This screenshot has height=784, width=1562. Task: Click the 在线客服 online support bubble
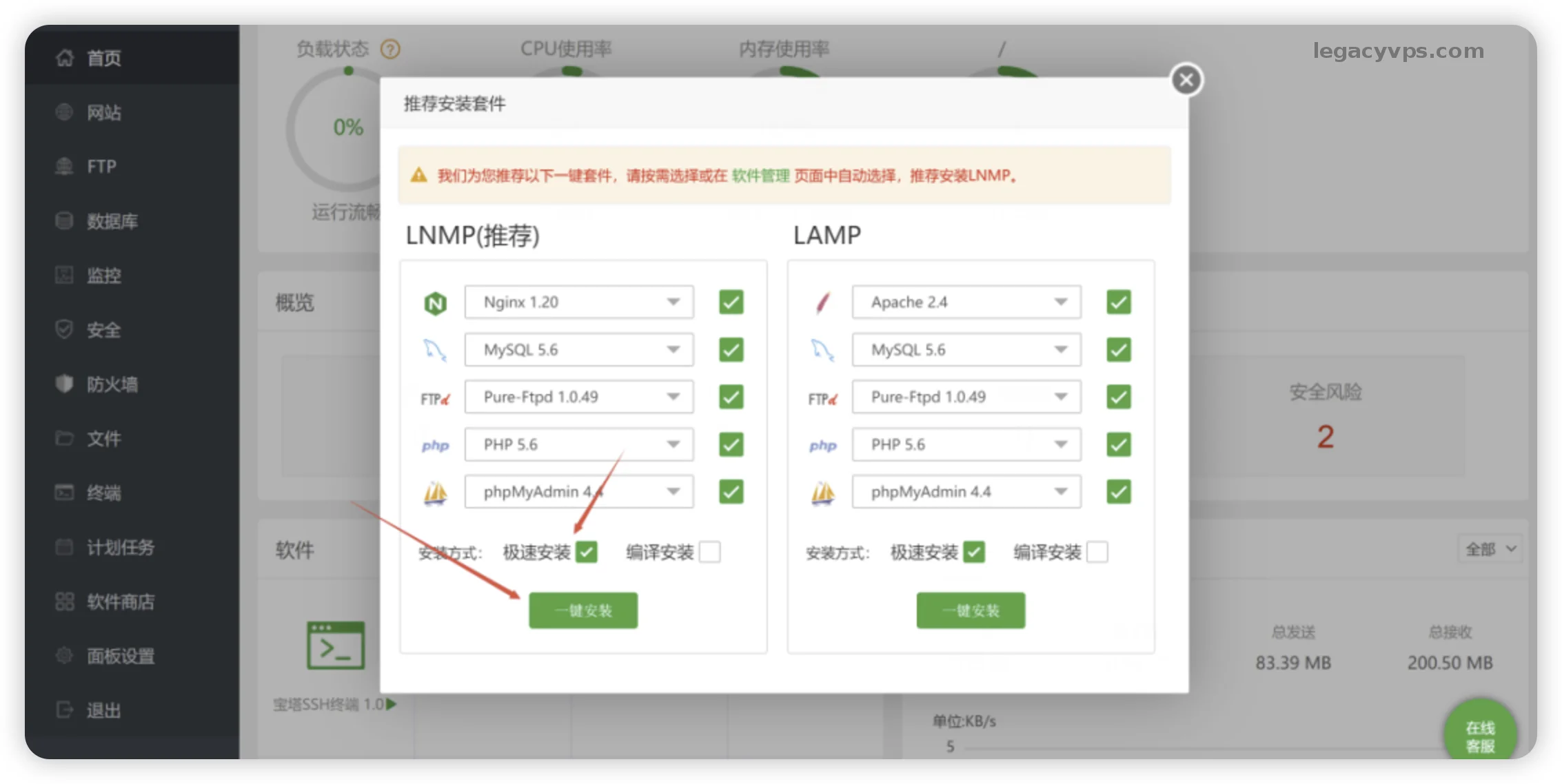(x=1479, y=736)
